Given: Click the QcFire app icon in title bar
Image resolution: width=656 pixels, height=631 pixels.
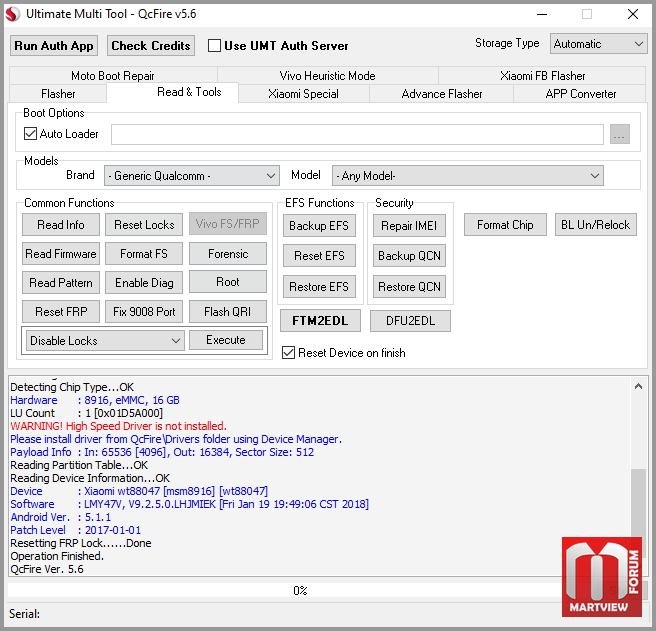Looking at the screenshot, I should tap(13, 14).
